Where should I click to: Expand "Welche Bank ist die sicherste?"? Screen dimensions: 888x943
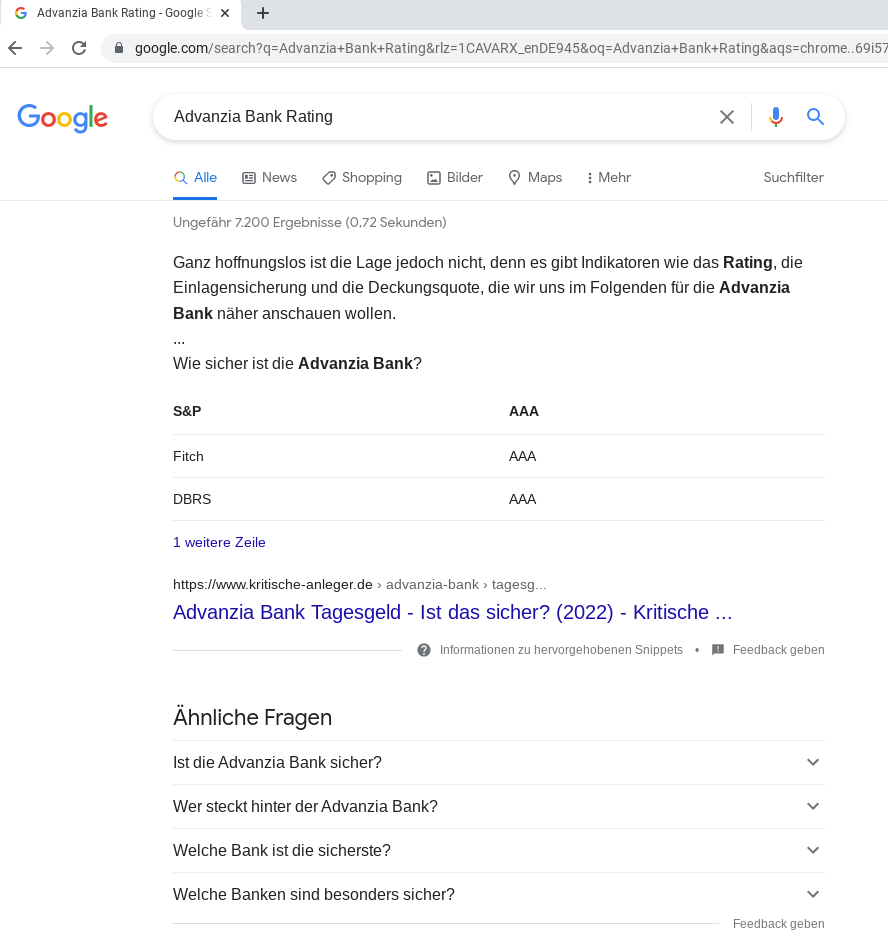pos(813,851)
